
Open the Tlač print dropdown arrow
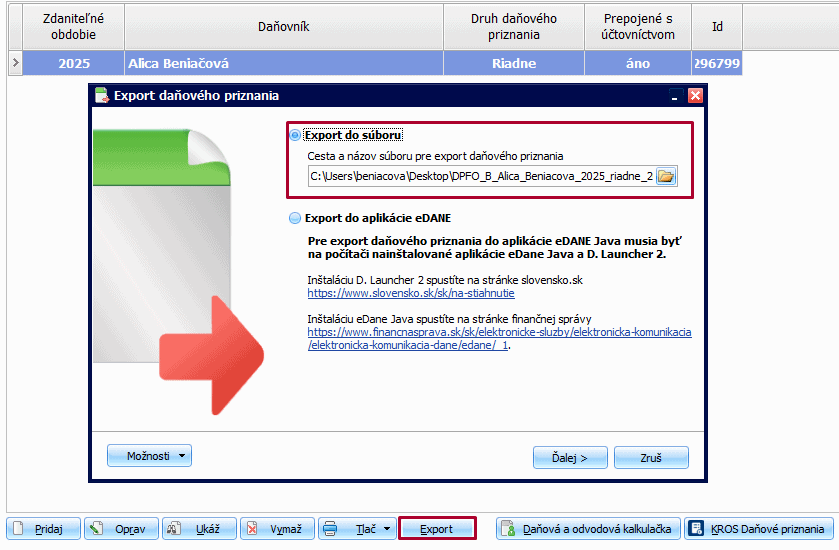tap(387, 529)
